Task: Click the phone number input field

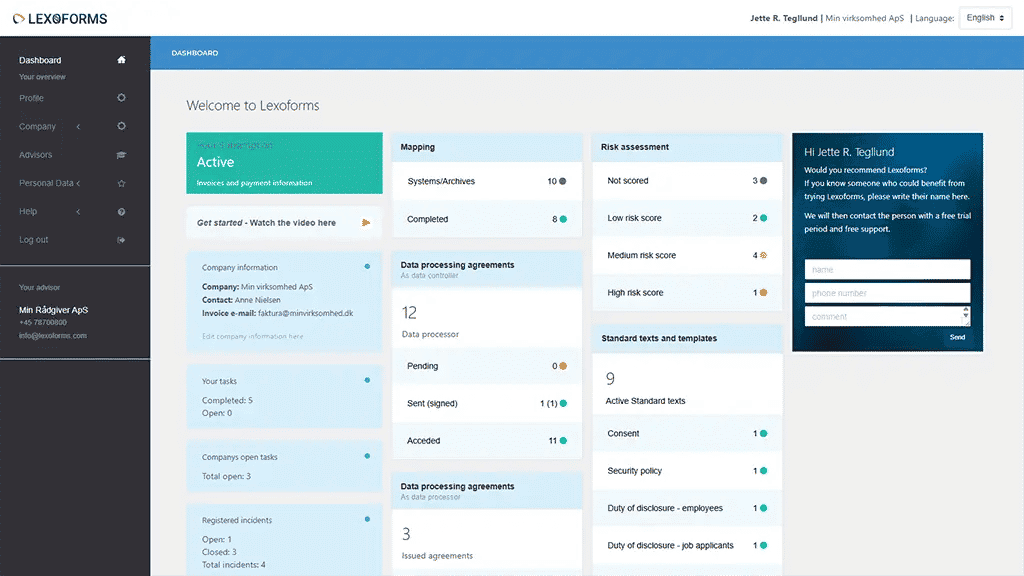Action: click(x=887, y=293)
